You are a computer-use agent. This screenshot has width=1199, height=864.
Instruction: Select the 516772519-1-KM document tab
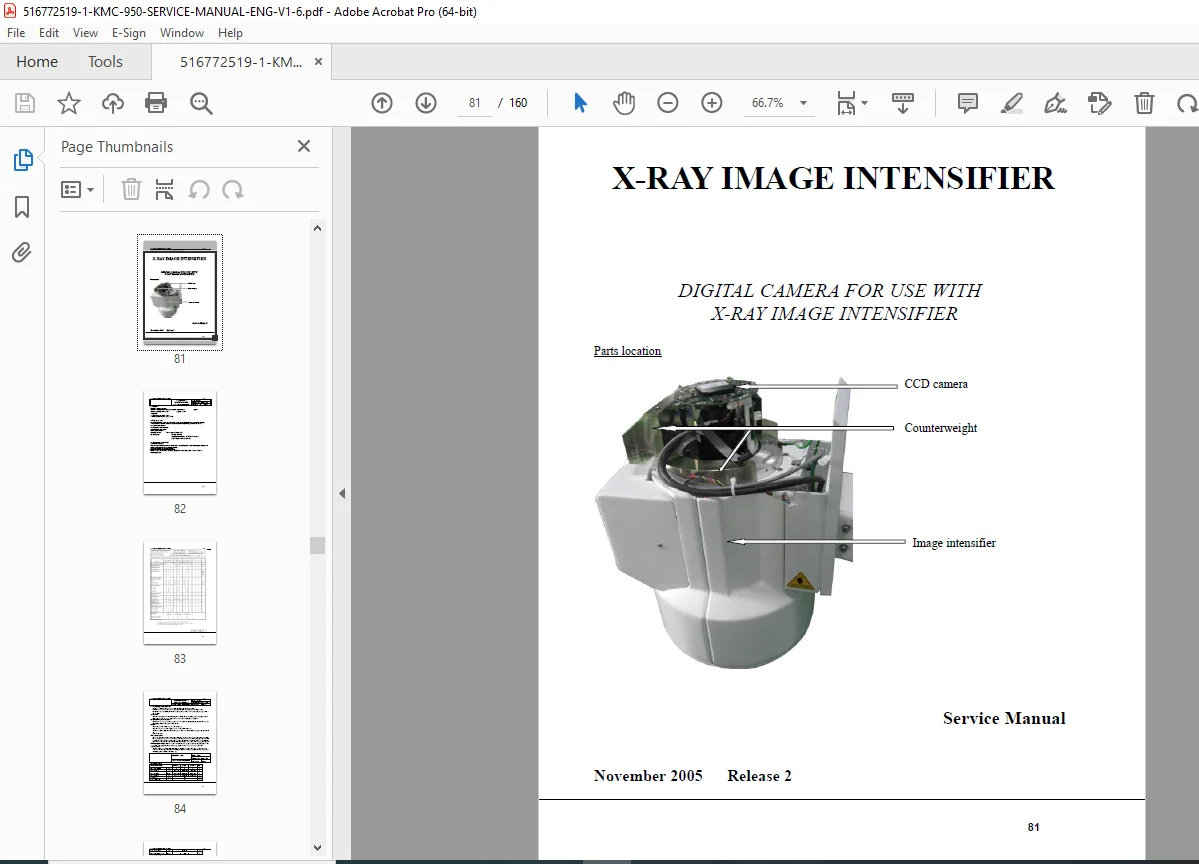coord(241,62)
